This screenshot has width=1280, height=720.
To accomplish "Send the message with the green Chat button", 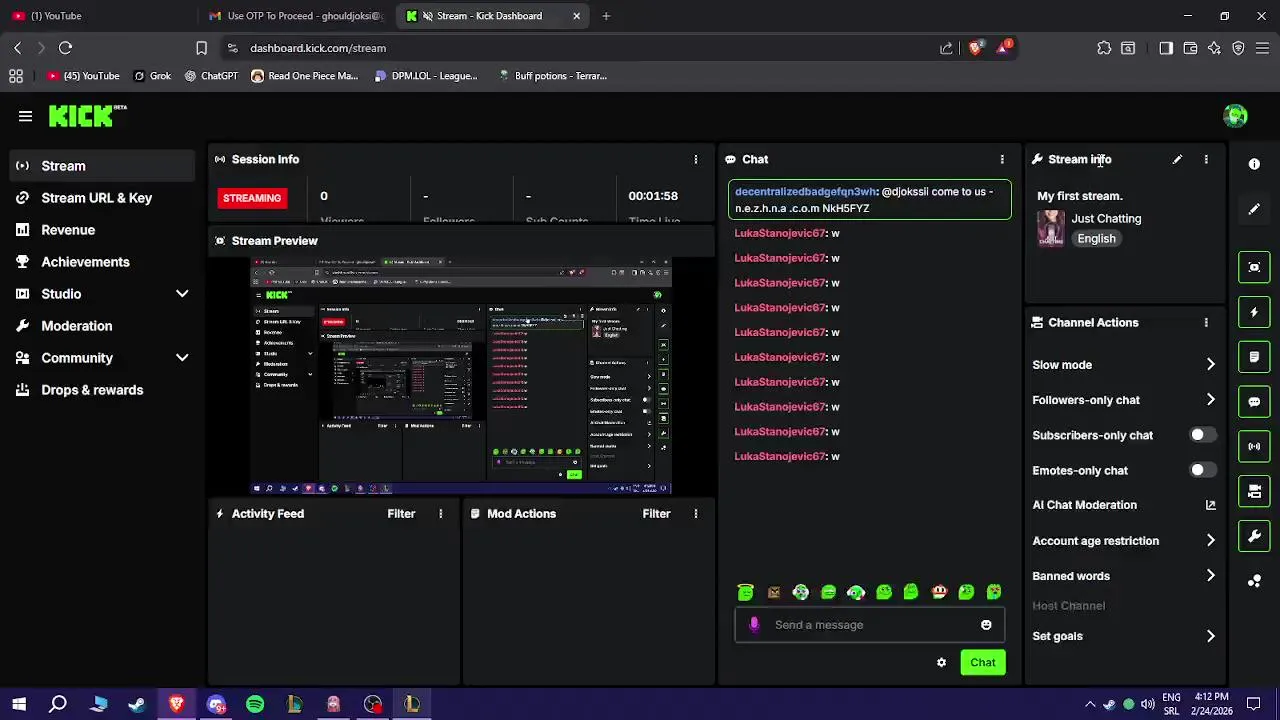I will [x=982, y=662].
